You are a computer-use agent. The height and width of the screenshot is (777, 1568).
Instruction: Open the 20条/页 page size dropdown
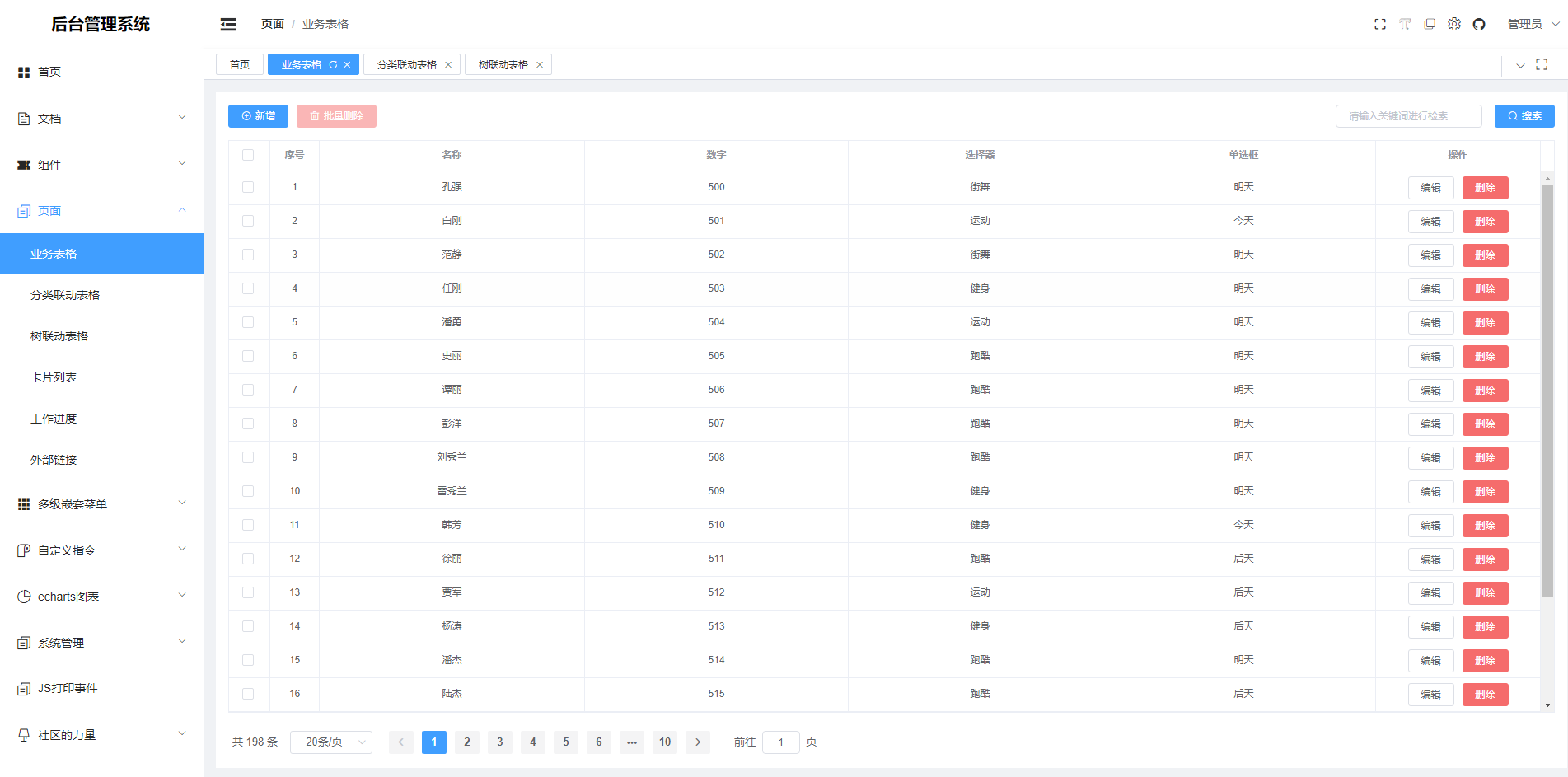330,742
